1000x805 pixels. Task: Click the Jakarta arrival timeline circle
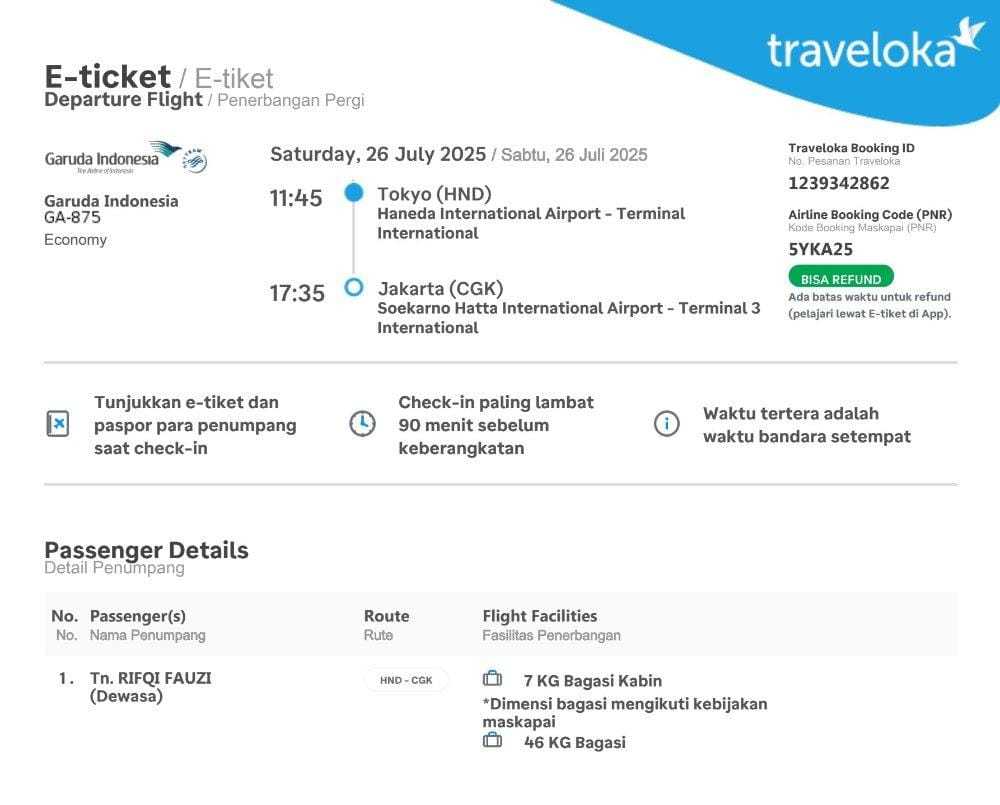353,288
